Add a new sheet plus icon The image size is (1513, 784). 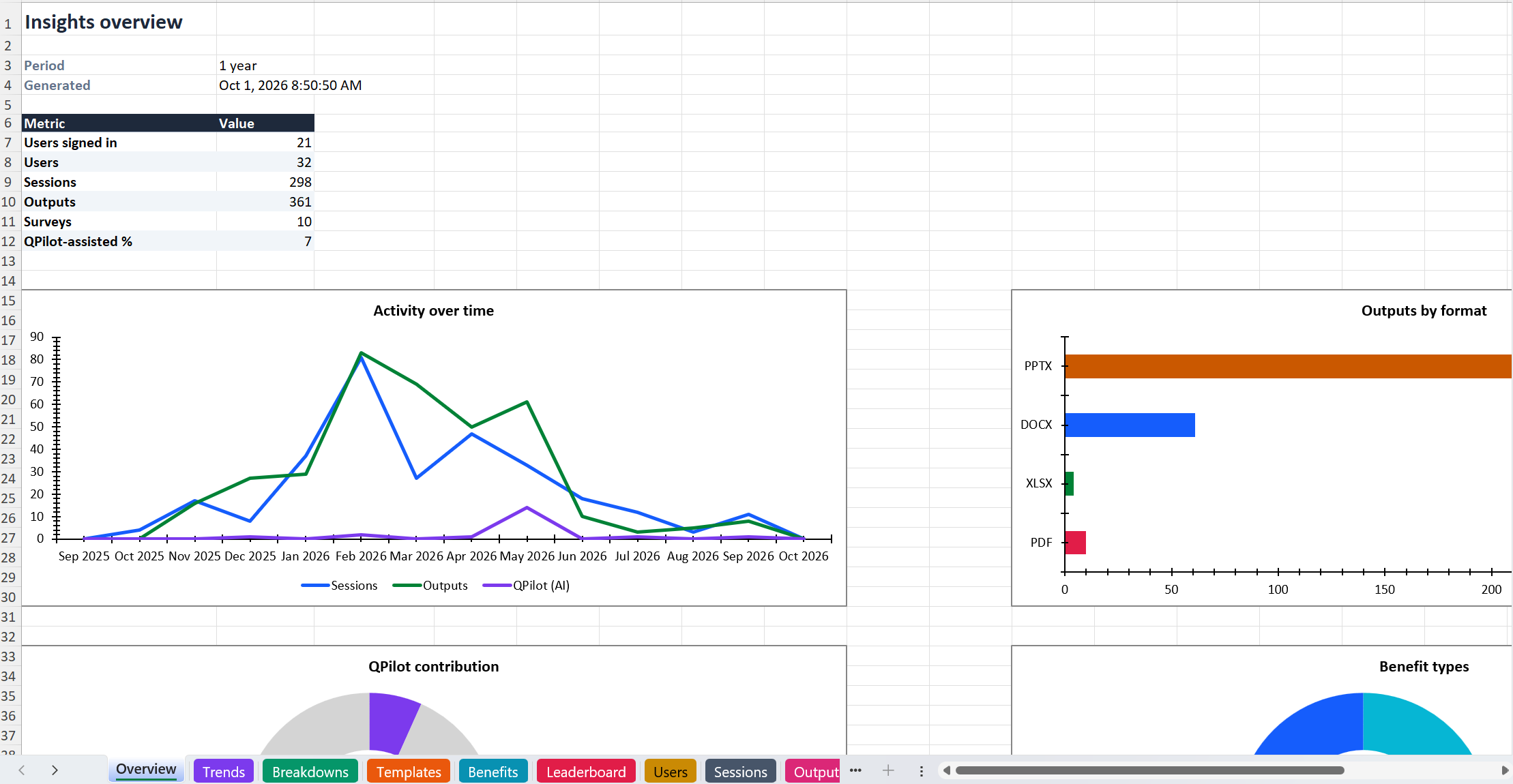(888, 770)
